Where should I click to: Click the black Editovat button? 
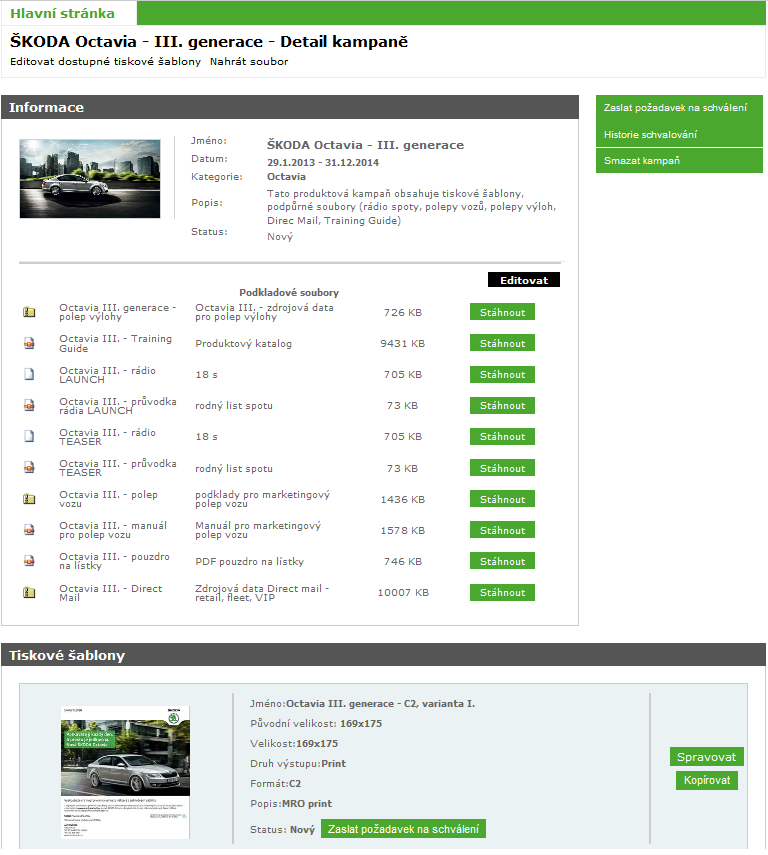(524, 280)
